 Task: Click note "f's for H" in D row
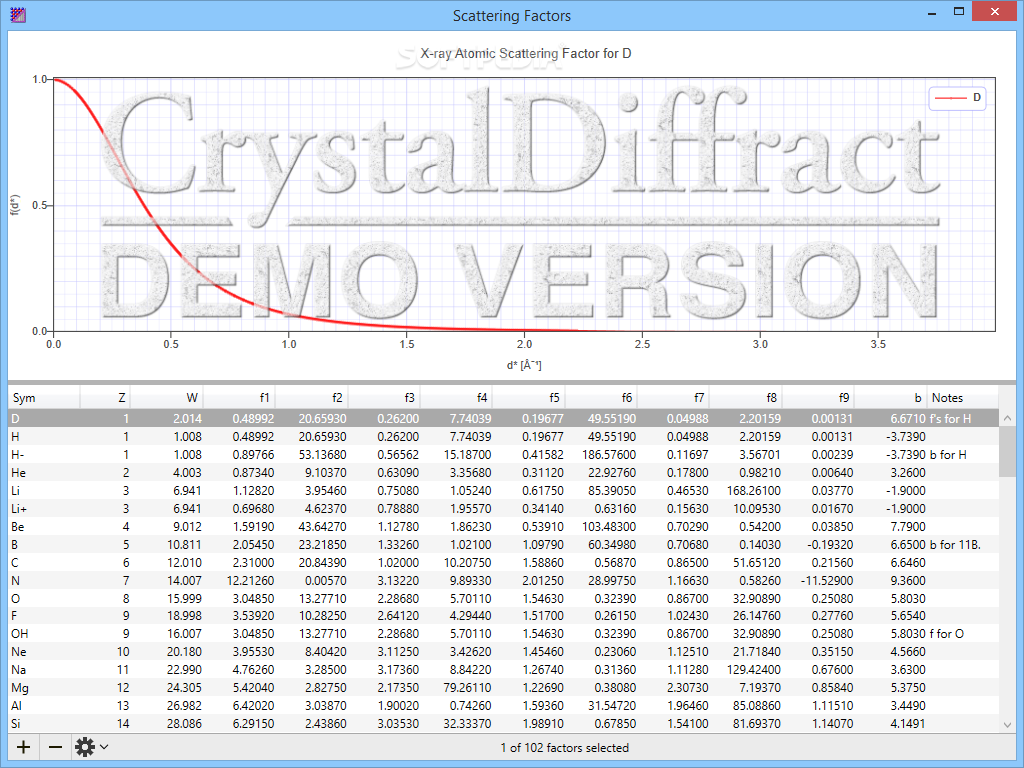point(950,419)
